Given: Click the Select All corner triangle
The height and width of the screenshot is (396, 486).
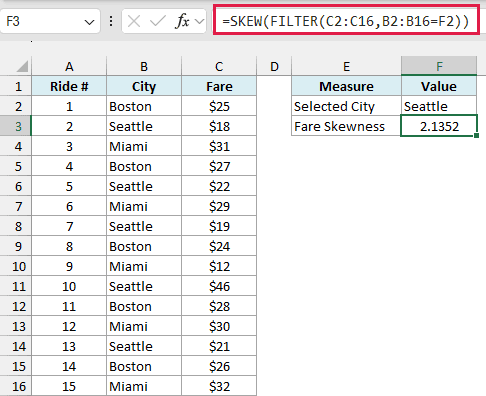Looking at the screenshot, I should [x=22, y=66].
